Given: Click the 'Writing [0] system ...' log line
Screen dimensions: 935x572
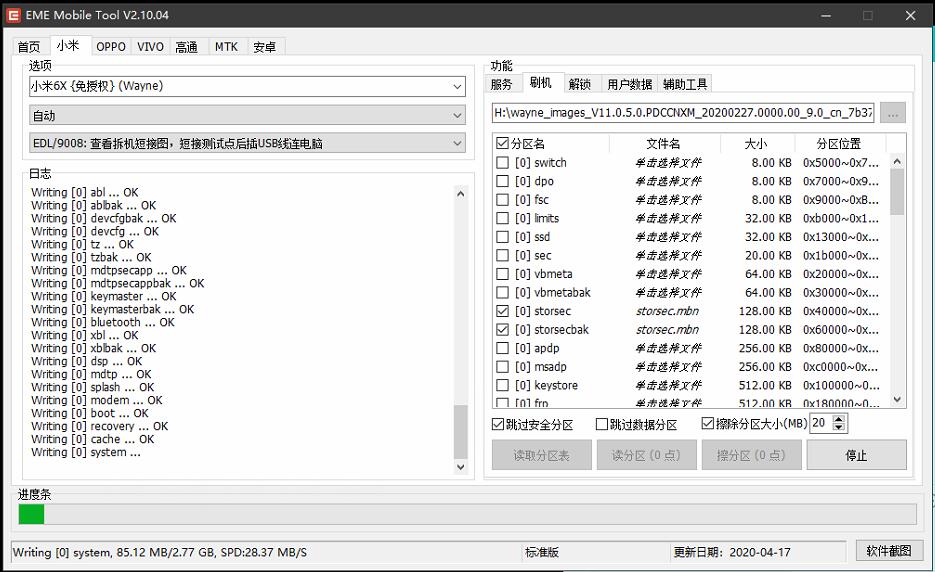Looking at the screenshot, I should pos(86,452).
